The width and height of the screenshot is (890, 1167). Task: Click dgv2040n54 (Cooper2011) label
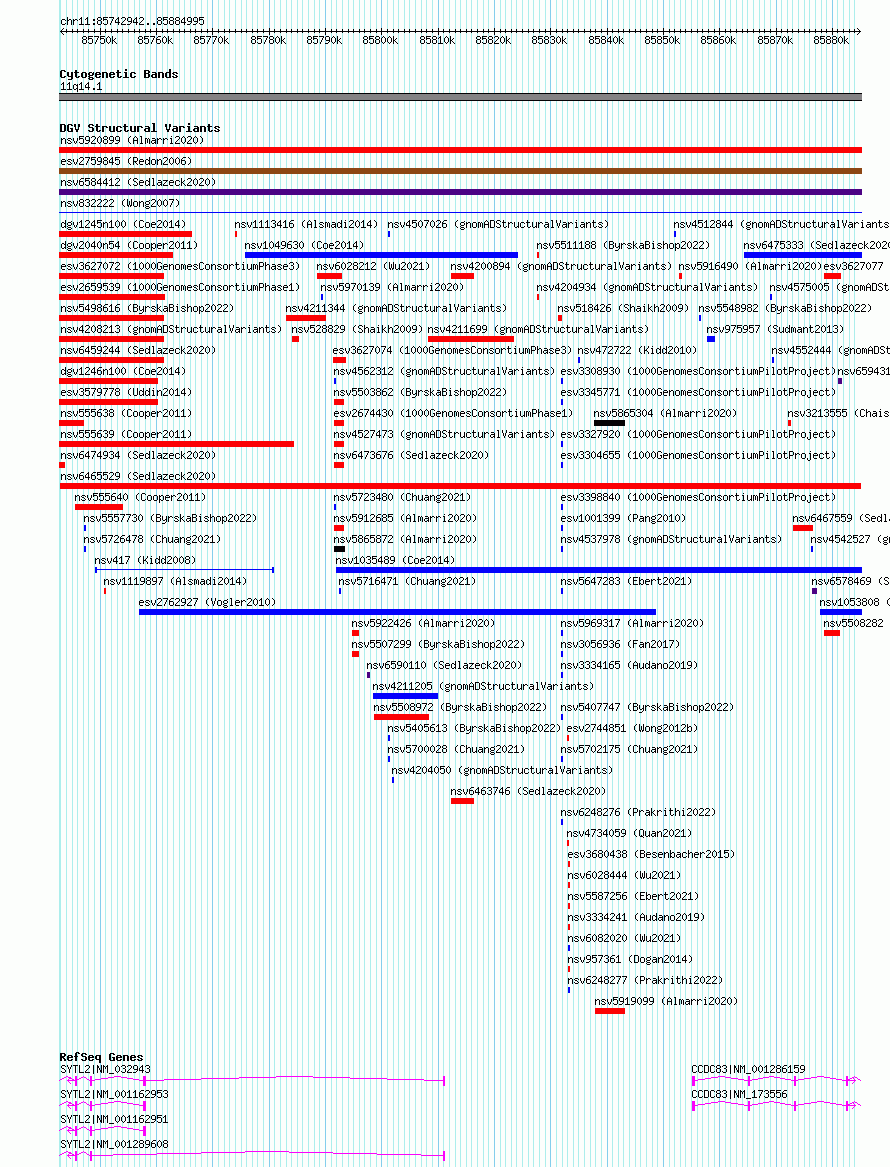click(129, 245)
